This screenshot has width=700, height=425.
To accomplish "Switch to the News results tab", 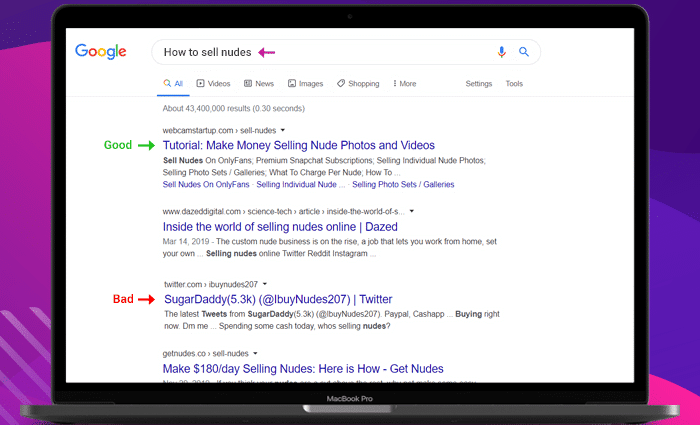I will [258, 84].
